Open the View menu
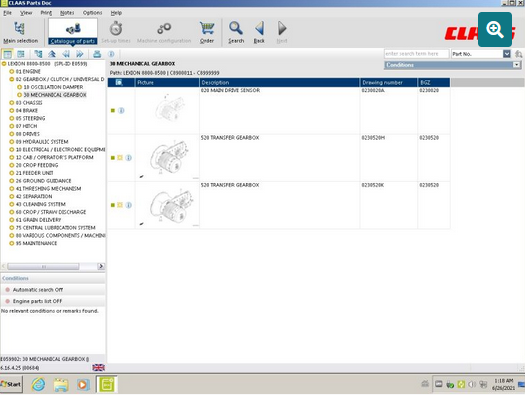The height and width of the screenshot is (395, 525). tap(26, 13)
